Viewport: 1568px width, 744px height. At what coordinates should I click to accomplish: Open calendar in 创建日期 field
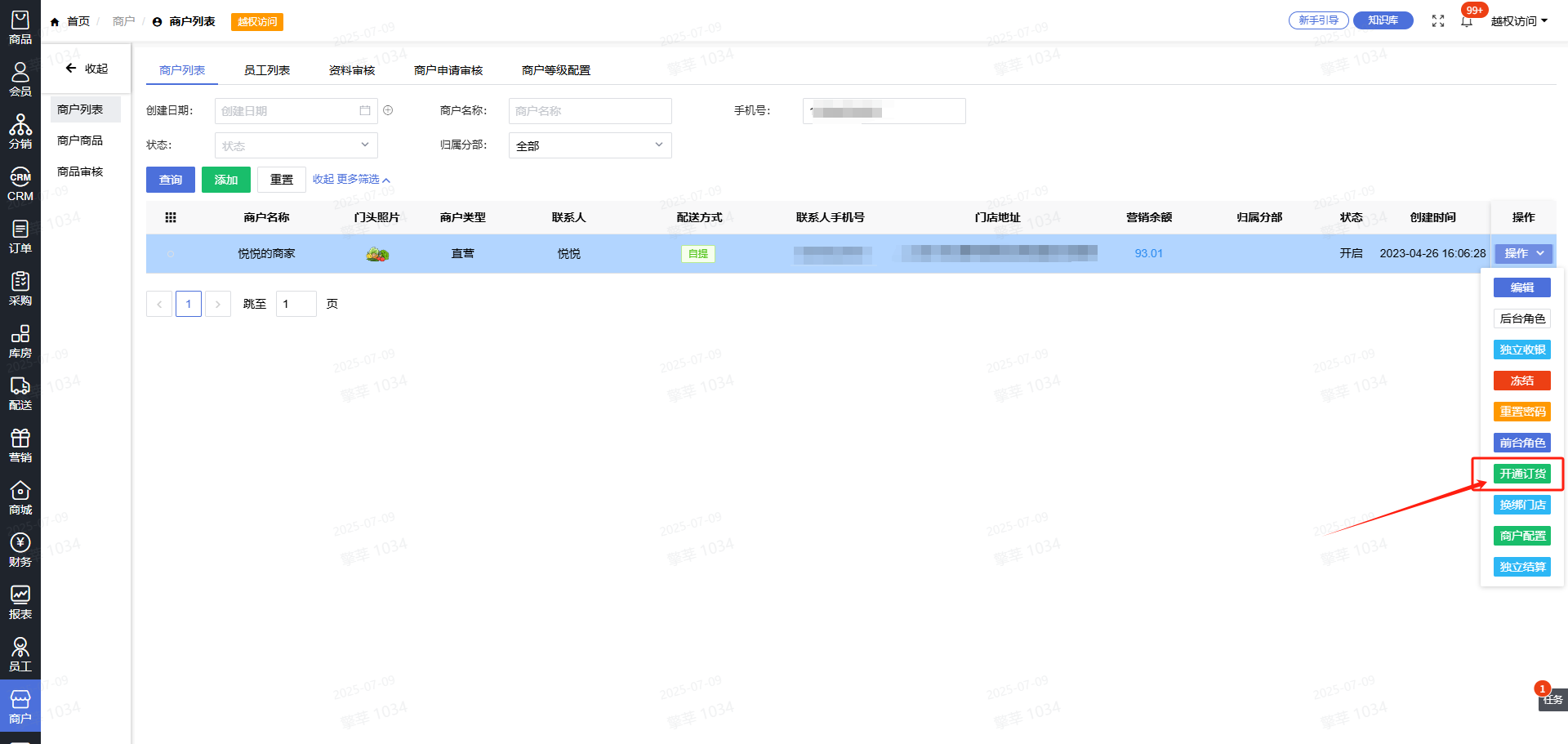[x=365, y=111]
